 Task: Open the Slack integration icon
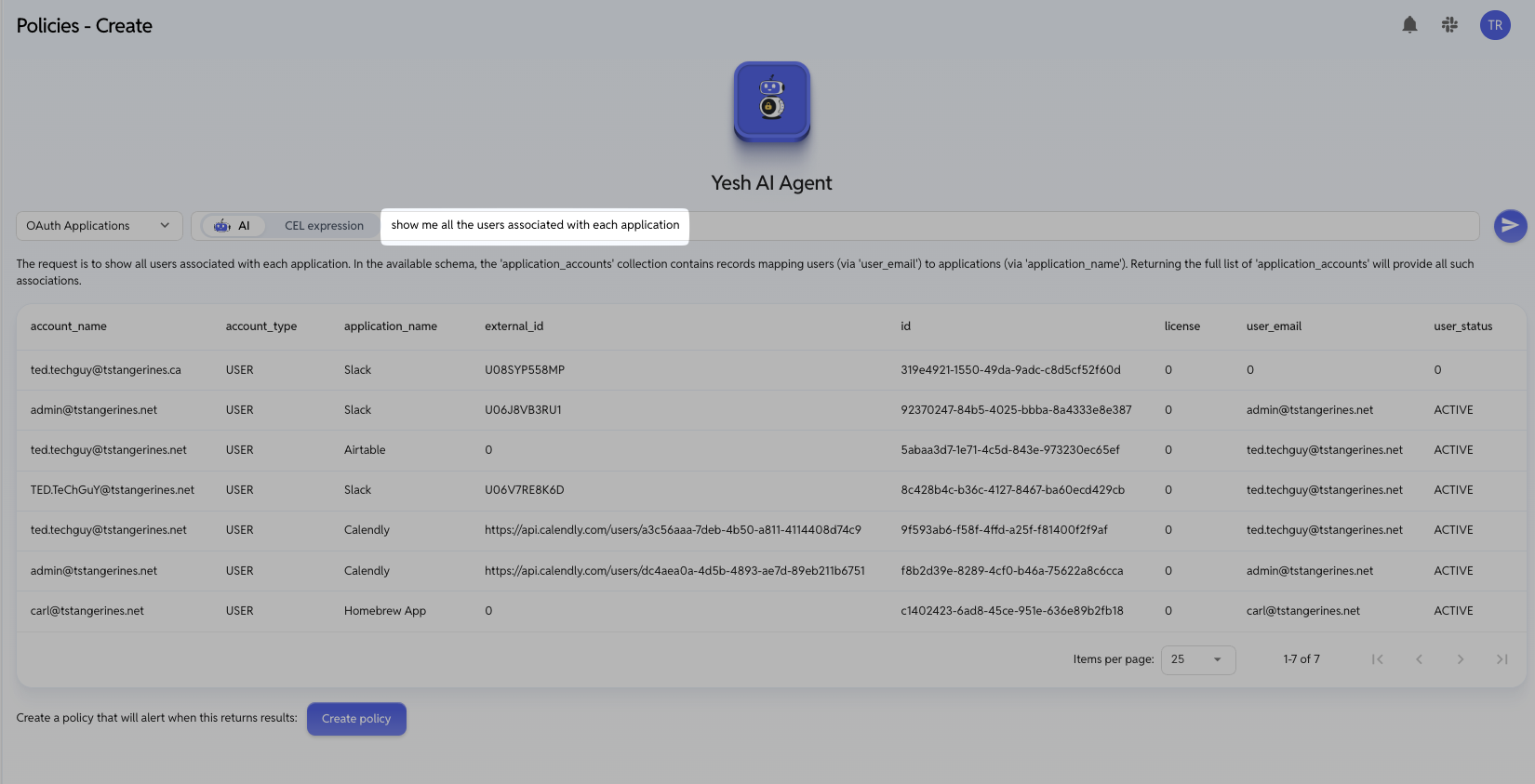coord(1449,25)
